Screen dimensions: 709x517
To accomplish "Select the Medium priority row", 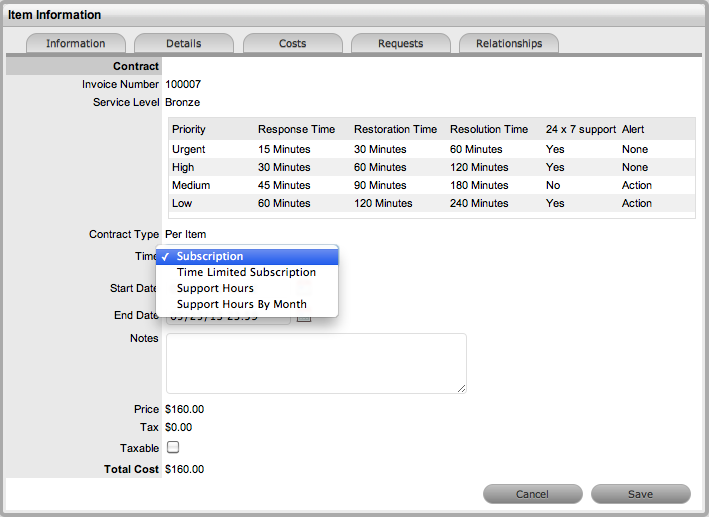I will [432, 185].
